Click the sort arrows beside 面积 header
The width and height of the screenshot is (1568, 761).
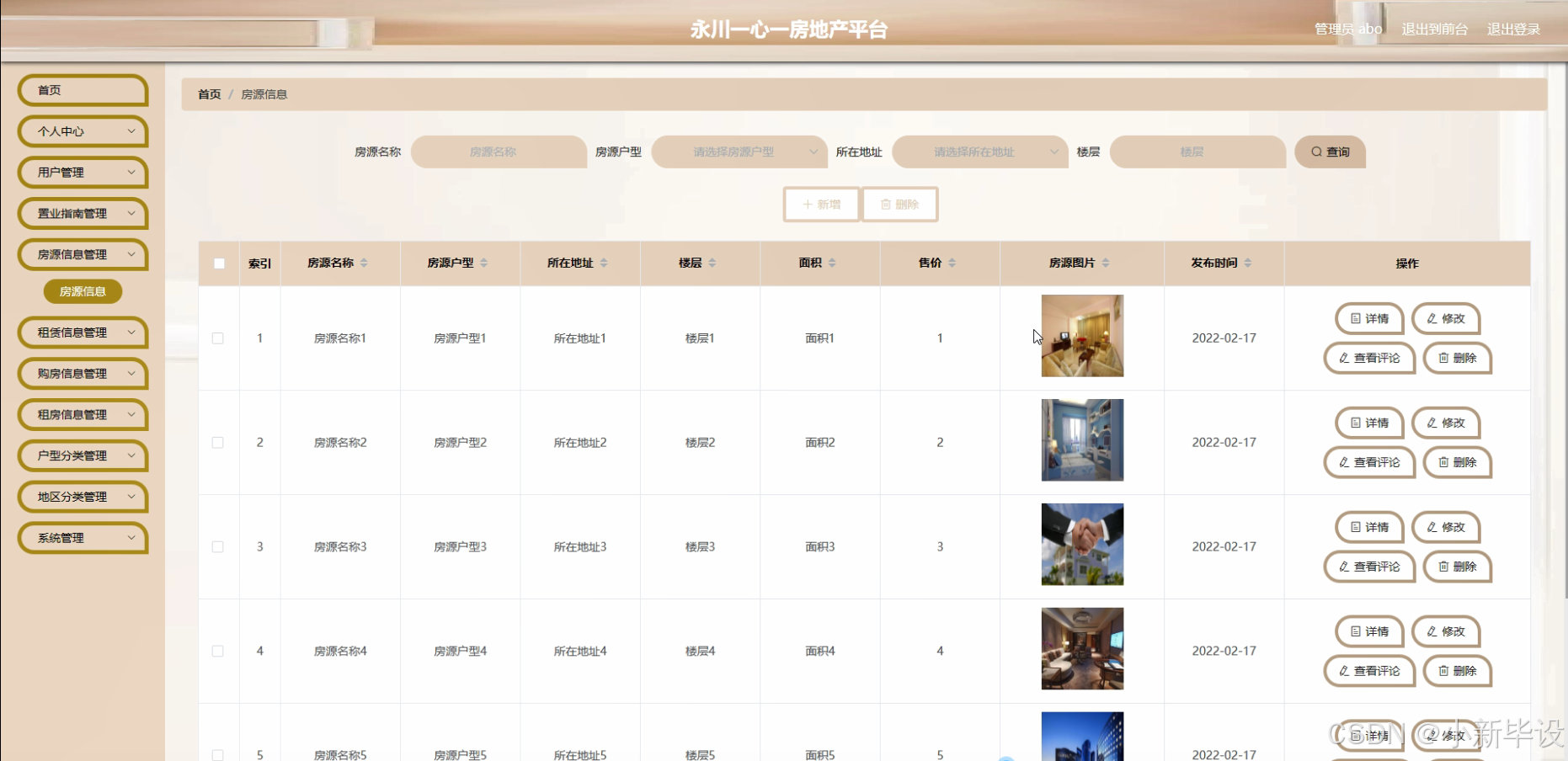tap(832, 263)
